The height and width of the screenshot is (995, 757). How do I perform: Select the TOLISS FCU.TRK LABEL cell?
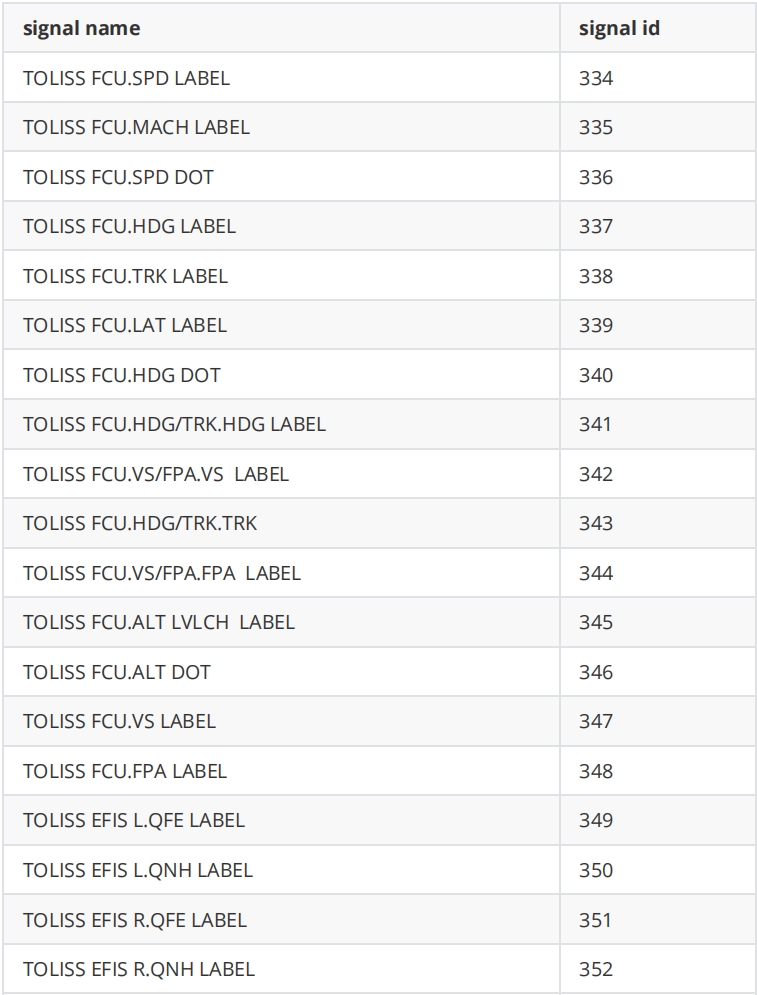pyautogui.click(x=125, y=276)
